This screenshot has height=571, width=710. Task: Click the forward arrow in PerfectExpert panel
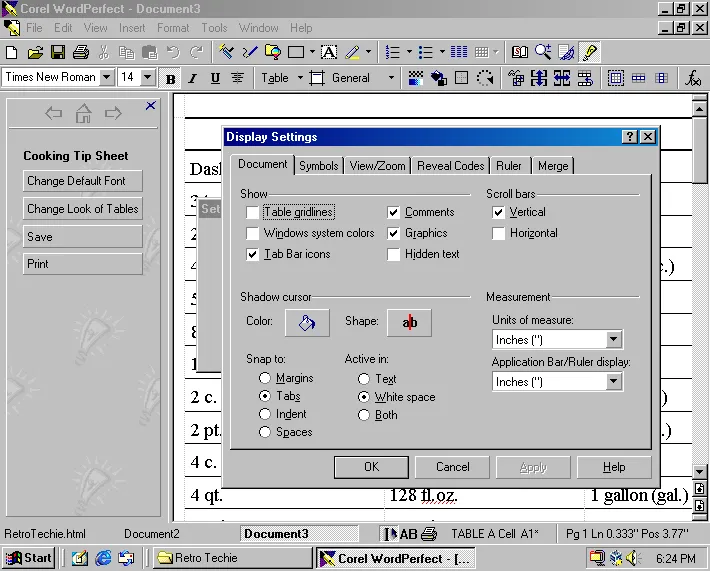[x=113, y=113]
